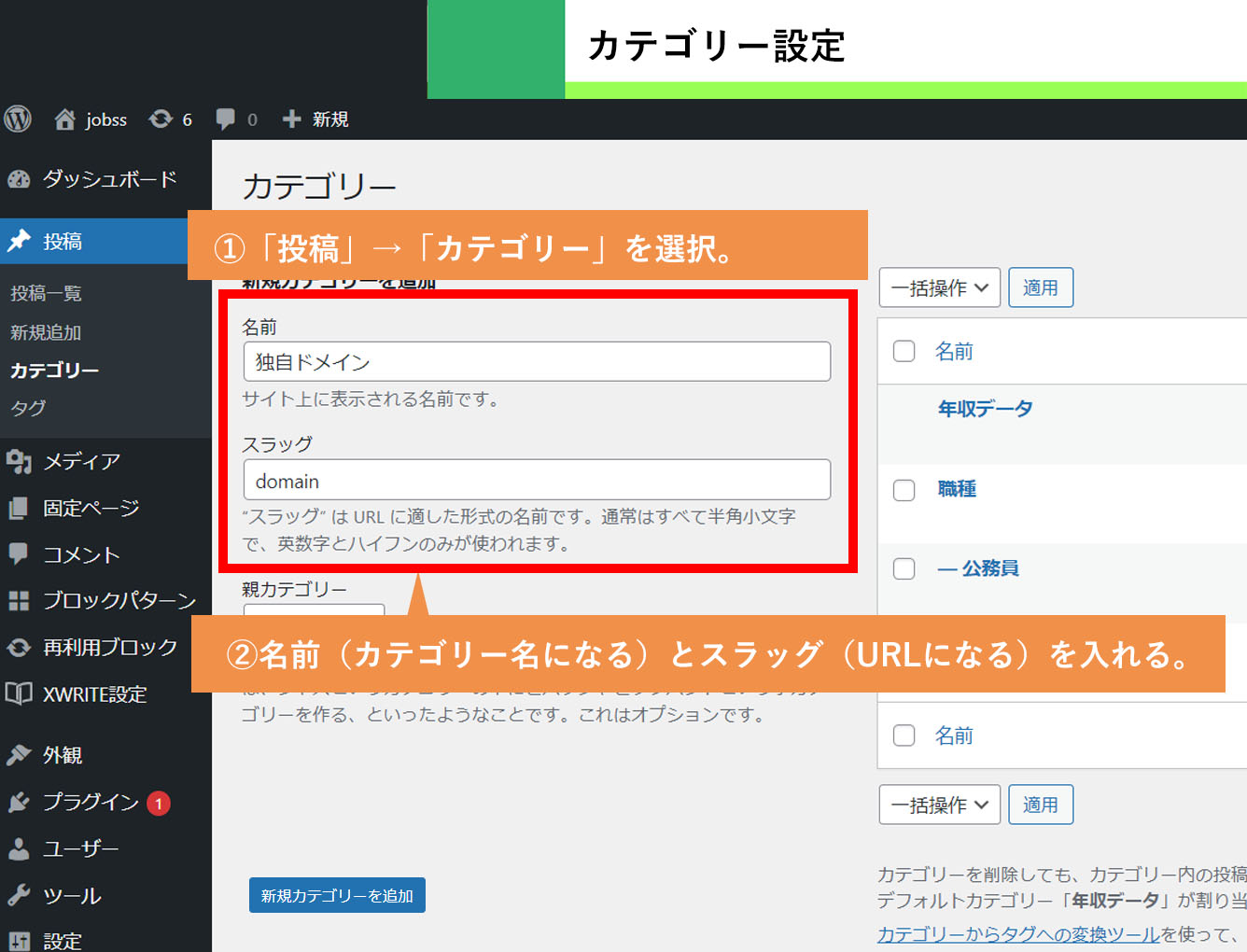Click the 設定 sliders icon
This screenshot has width=1247, height=952.
click(19, 942)
